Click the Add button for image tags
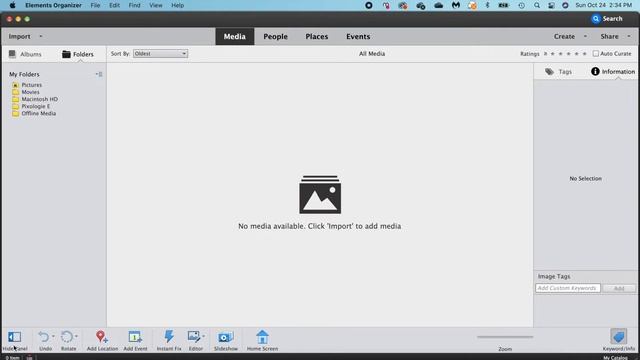This screenshot has height=360, width=640. (x=619, y=288)
